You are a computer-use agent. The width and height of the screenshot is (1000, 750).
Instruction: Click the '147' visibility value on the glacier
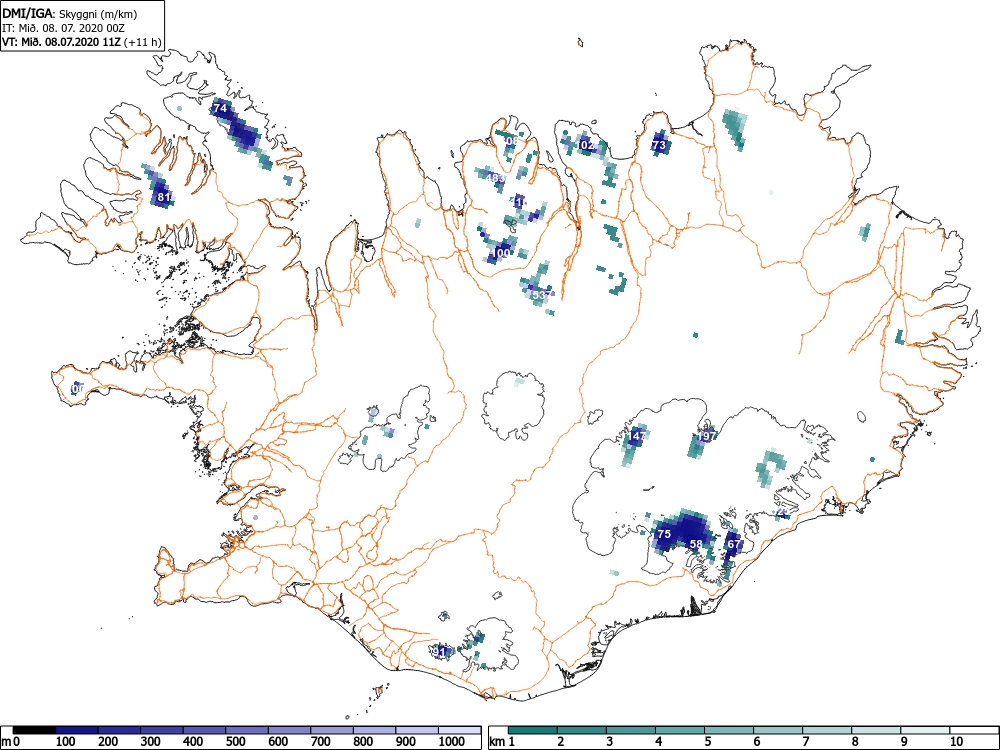tap(636, 436)
